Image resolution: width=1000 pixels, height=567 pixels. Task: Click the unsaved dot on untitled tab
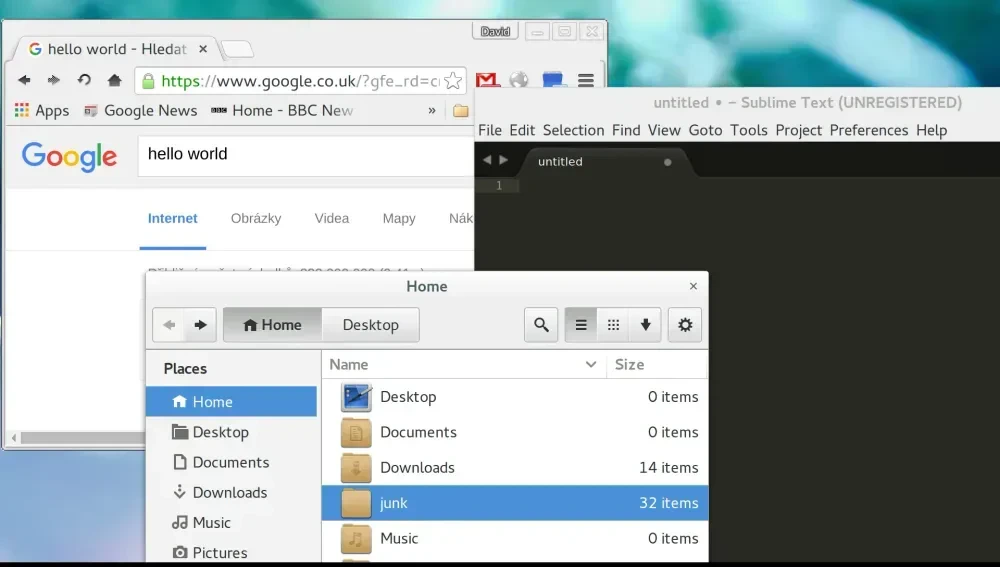[668, 162]
